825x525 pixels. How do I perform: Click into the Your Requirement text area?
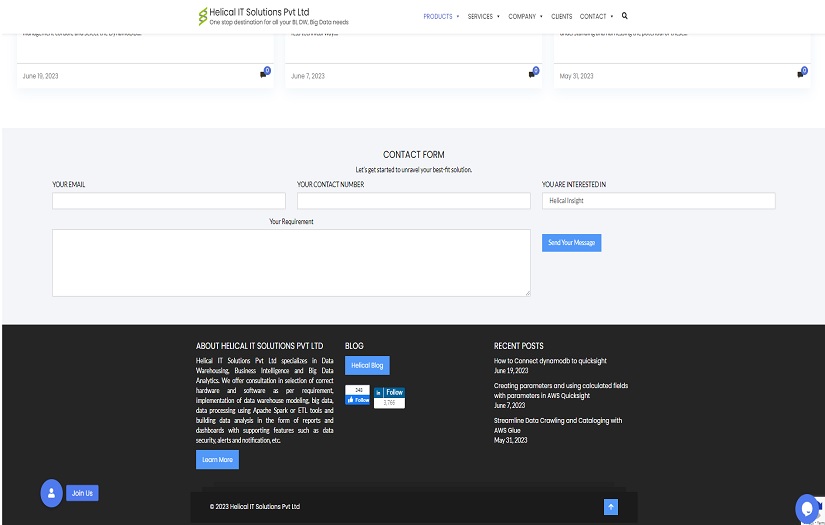point(291,262)
